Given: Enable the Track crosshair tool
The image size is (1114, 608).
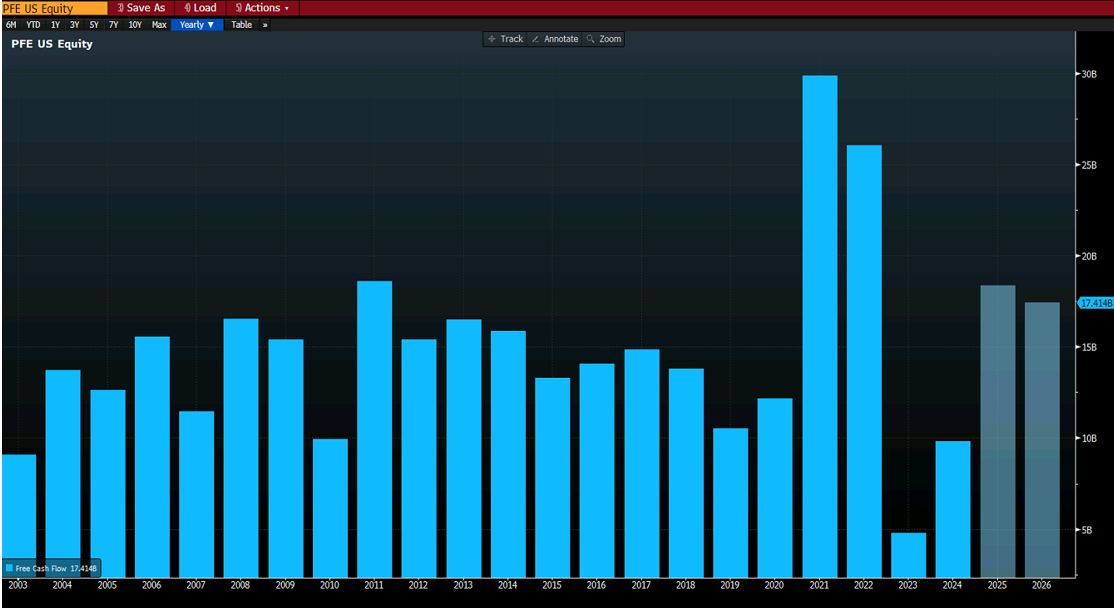Looking at the screenshot, I should point(505,39).
